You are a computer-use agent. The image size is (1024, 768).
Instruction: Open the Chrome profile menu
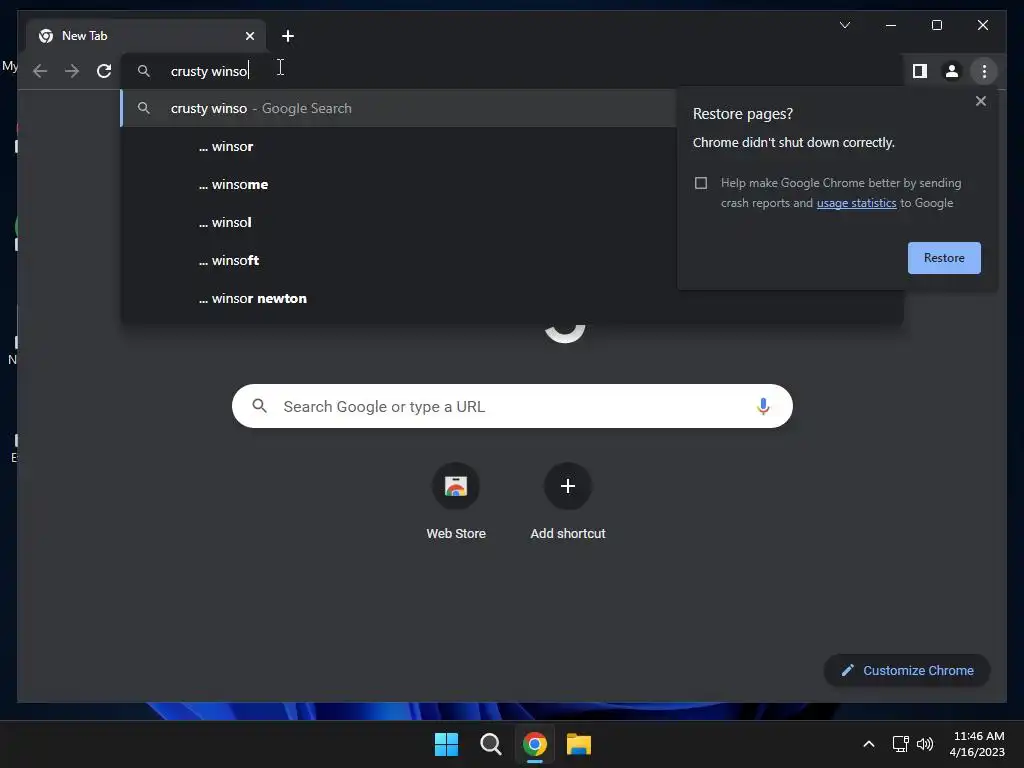[x=952, y=71]
